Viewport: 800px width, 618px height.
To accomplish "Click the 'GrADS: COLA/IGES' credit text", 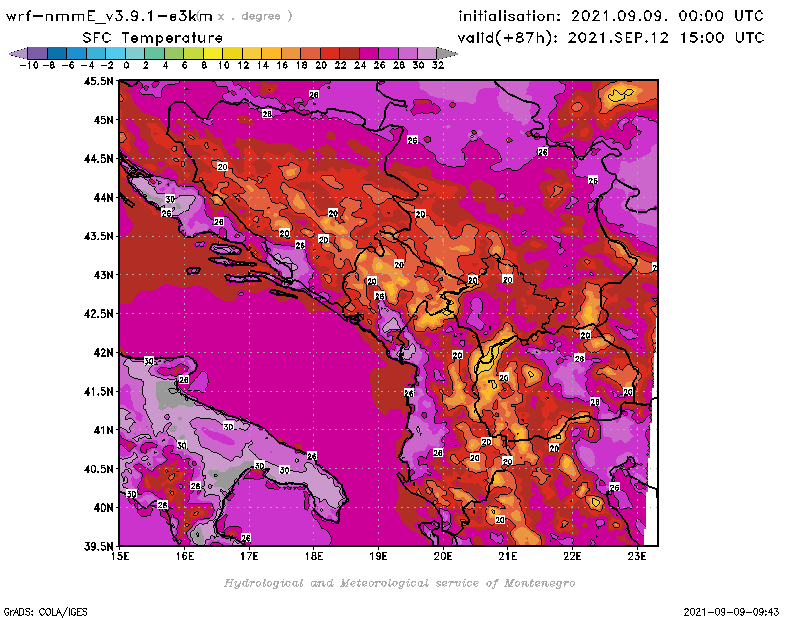I will 45,611.
